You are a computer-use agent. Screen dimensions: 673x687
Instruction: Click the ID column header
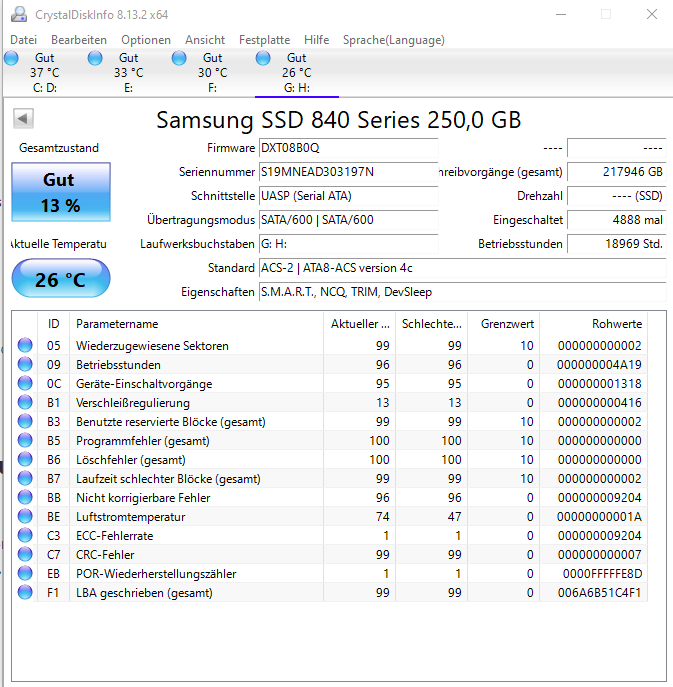point(53,324)
